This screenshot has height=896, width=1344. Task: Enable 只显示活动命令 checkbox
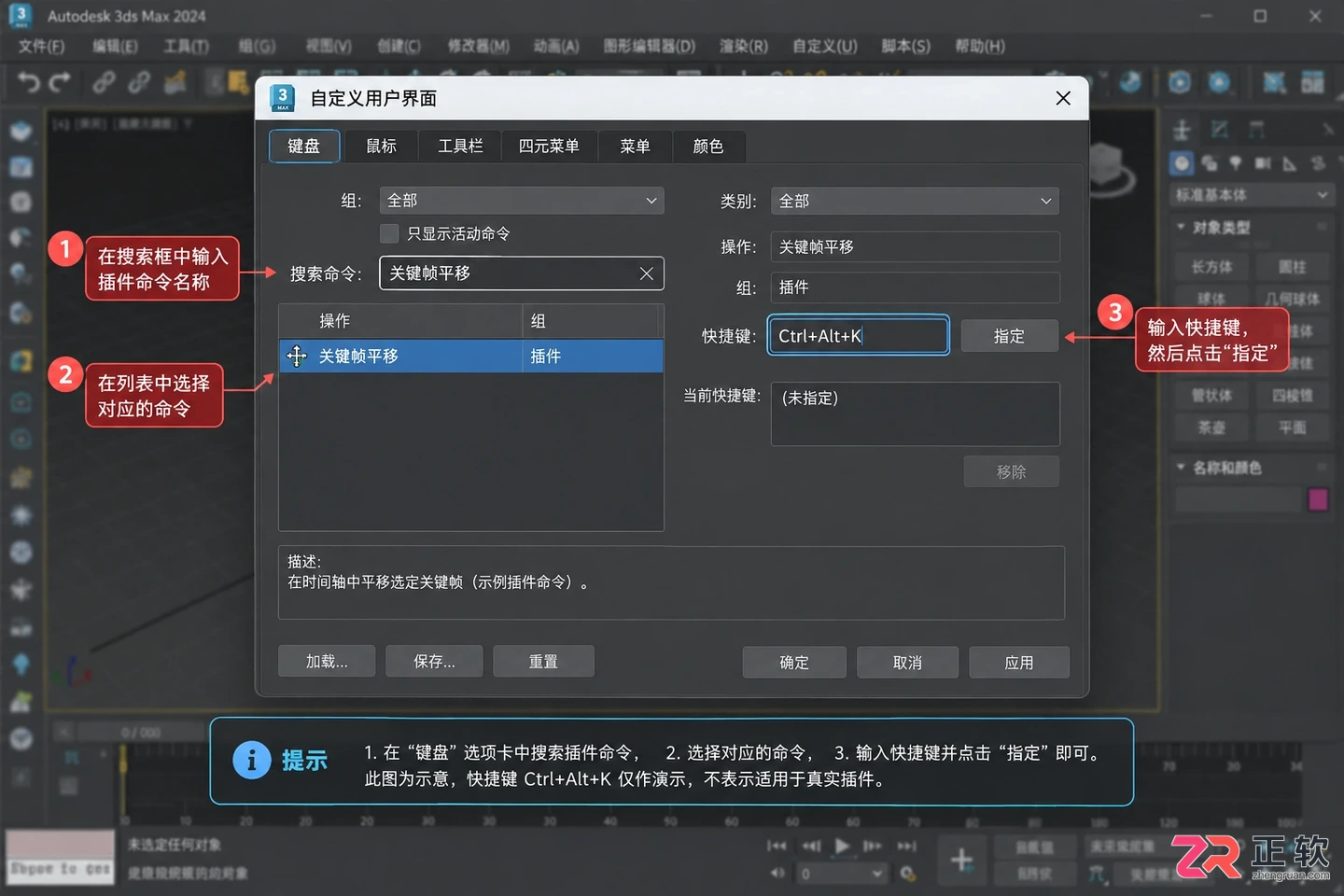pyautogui.click(x=389, y=233)
